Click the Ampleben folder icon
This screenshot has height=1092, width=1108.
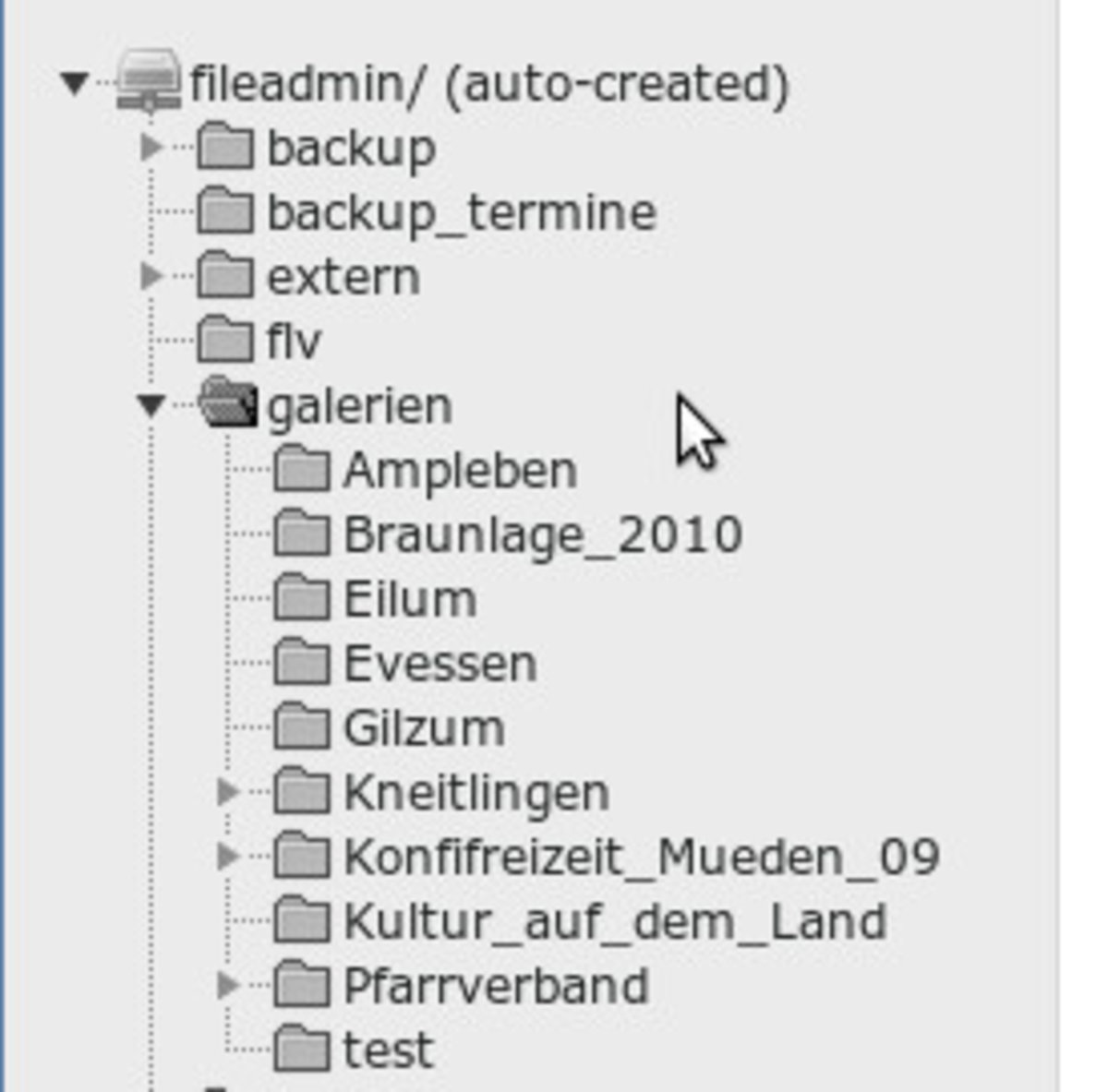click(x=302, y=470)
